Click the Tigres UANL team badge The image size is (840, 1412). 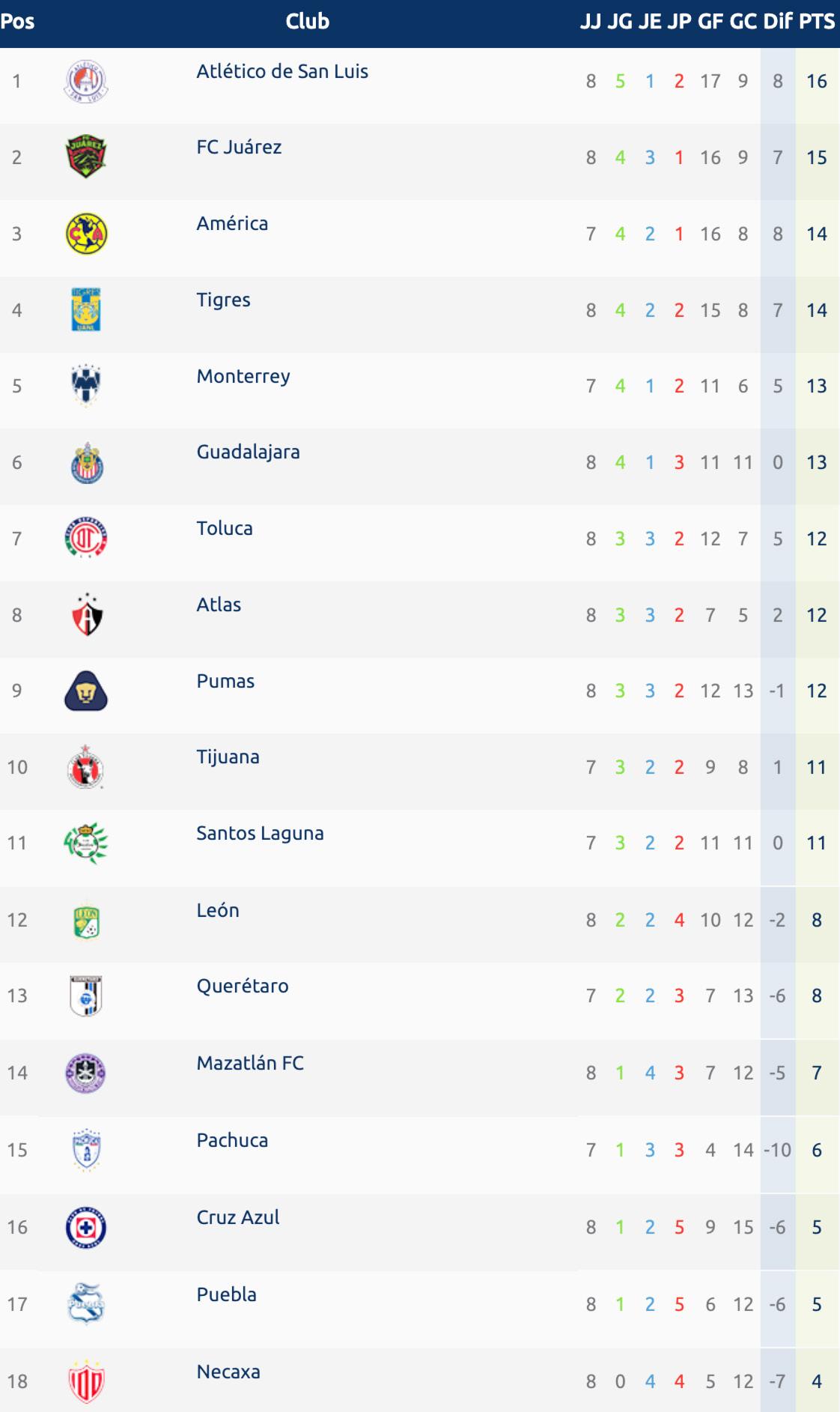tap(86, 309)
